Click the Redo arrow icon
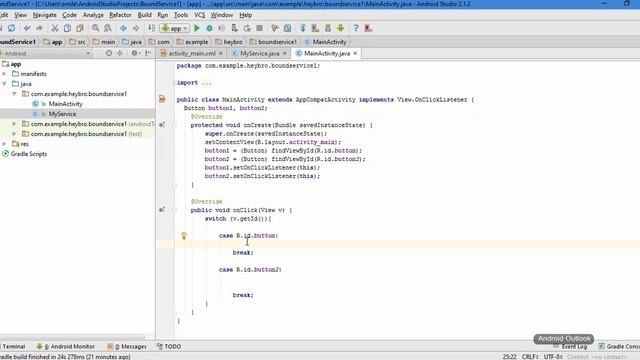This screenshot has width=640, height=360. pyautogui.click(x=39, y=28)
